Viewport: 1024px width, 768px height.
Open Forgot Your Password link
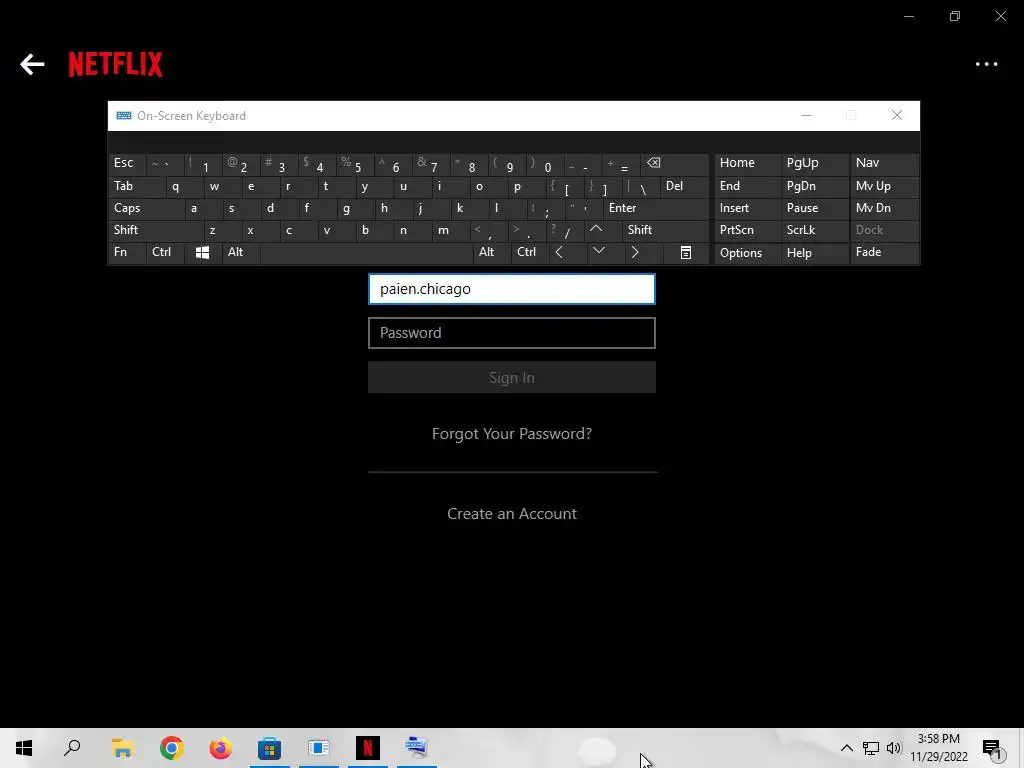click(x=511, y=434)
